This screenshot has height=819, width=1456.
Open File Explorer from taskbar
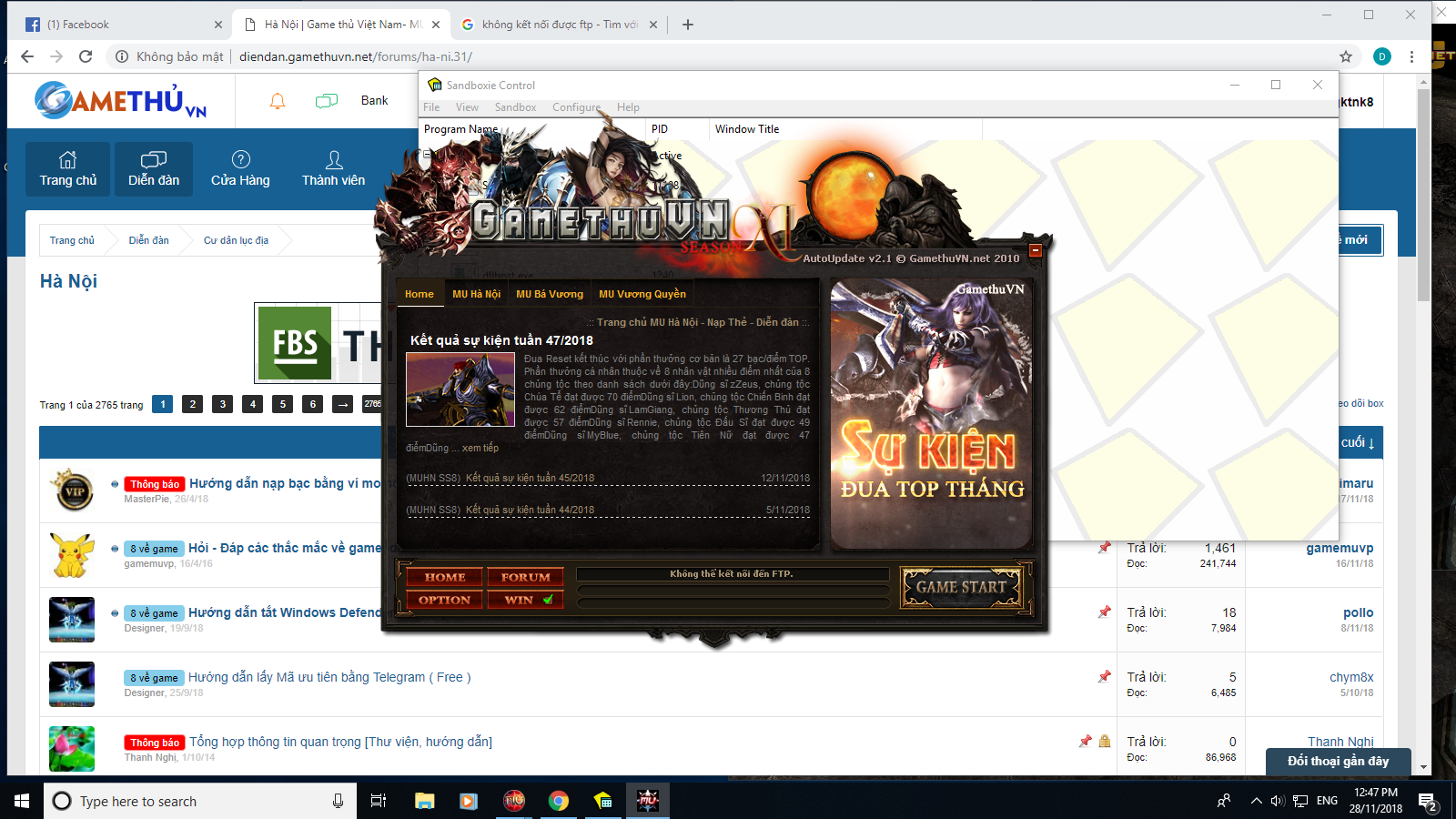pyautogui.click(x=425, y=801)
